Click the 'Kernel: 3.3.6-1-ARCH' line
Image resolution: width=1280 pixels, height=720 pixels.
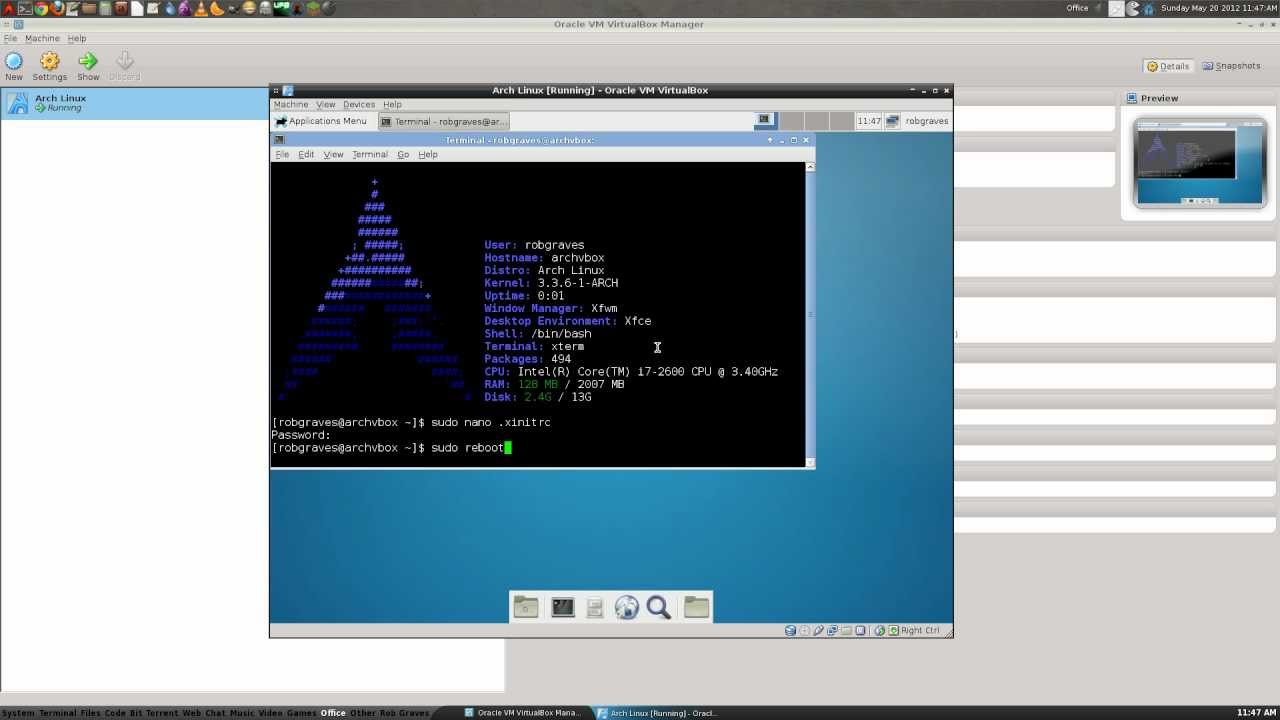pyautogui.click(x=551, y=283)
